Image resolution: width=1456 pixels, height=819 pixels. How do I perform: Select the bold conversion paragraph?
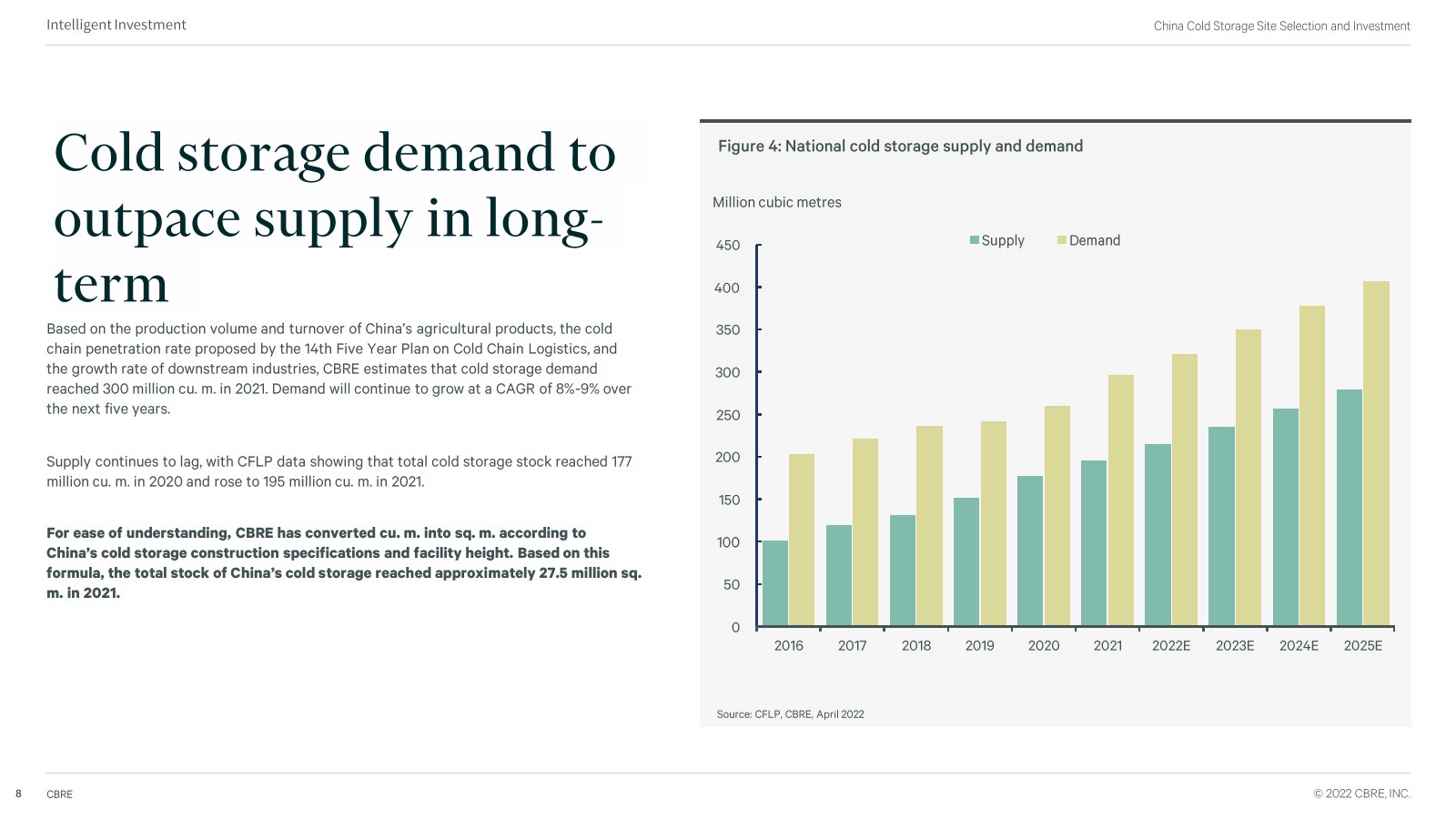(344, 562)
